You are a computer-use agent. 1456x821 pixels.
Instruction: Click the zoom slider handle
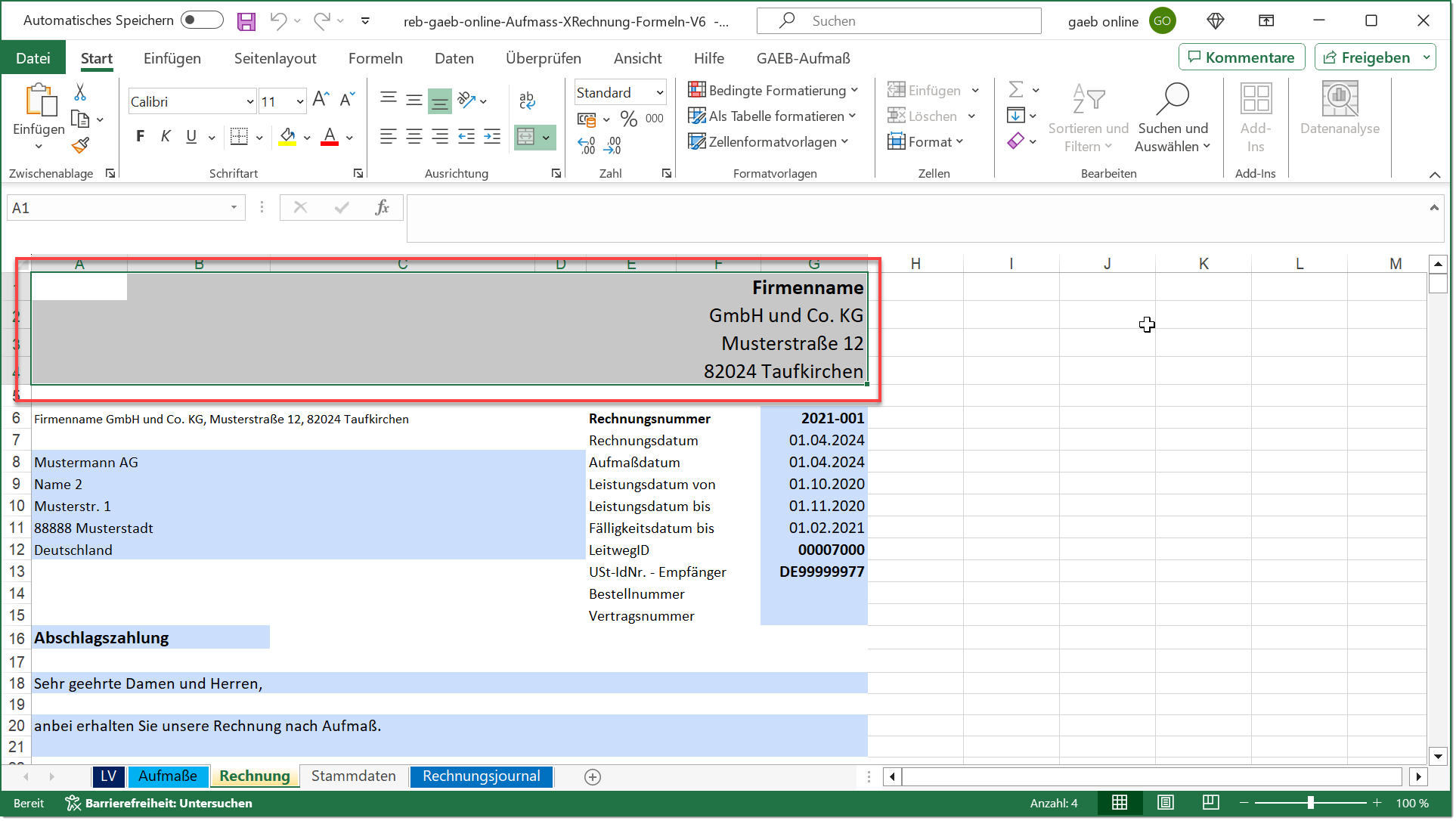[1310, 804]
